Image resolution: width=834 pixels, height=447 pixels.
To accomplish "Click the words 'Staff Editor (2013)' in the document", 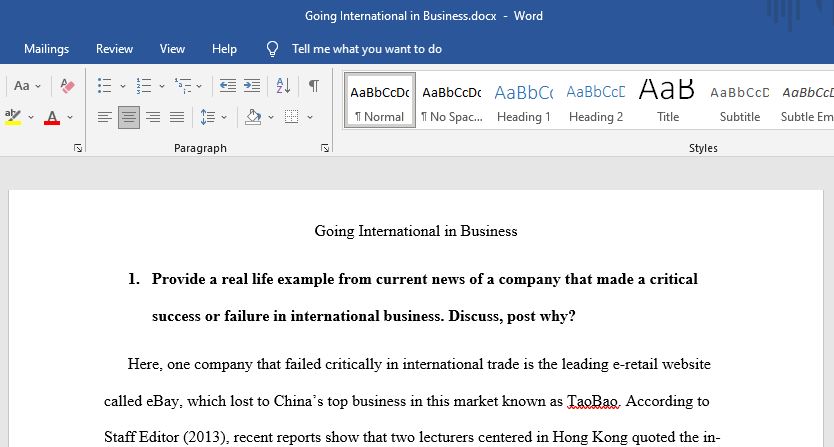I will point(166,437).
